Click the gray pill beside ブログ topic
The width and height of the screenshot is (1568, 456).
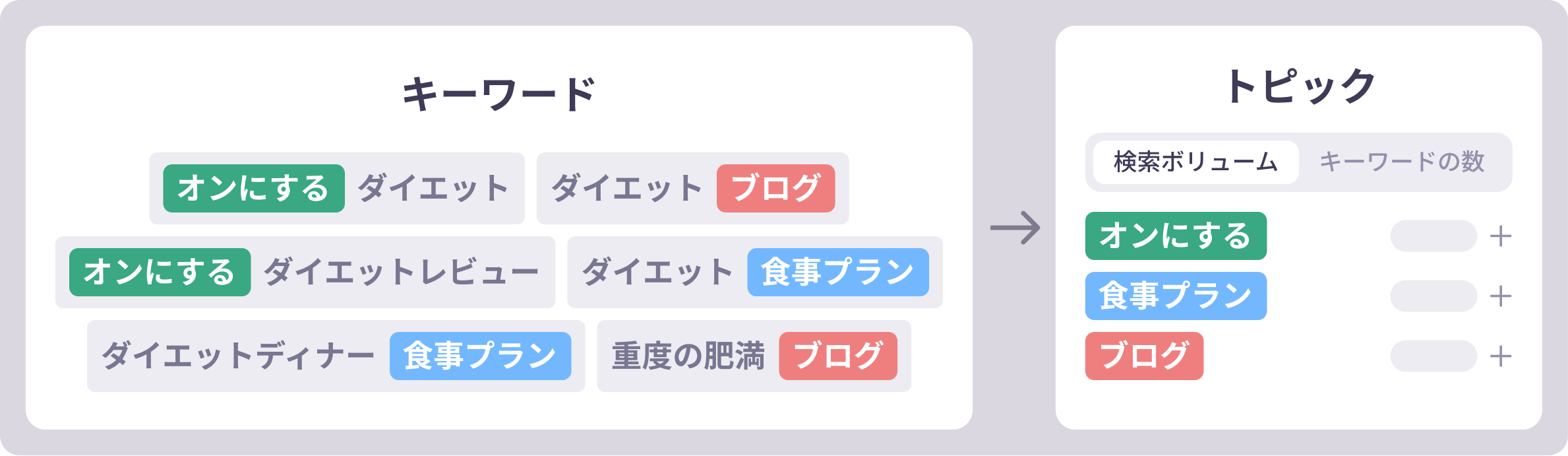point(1433,356)
